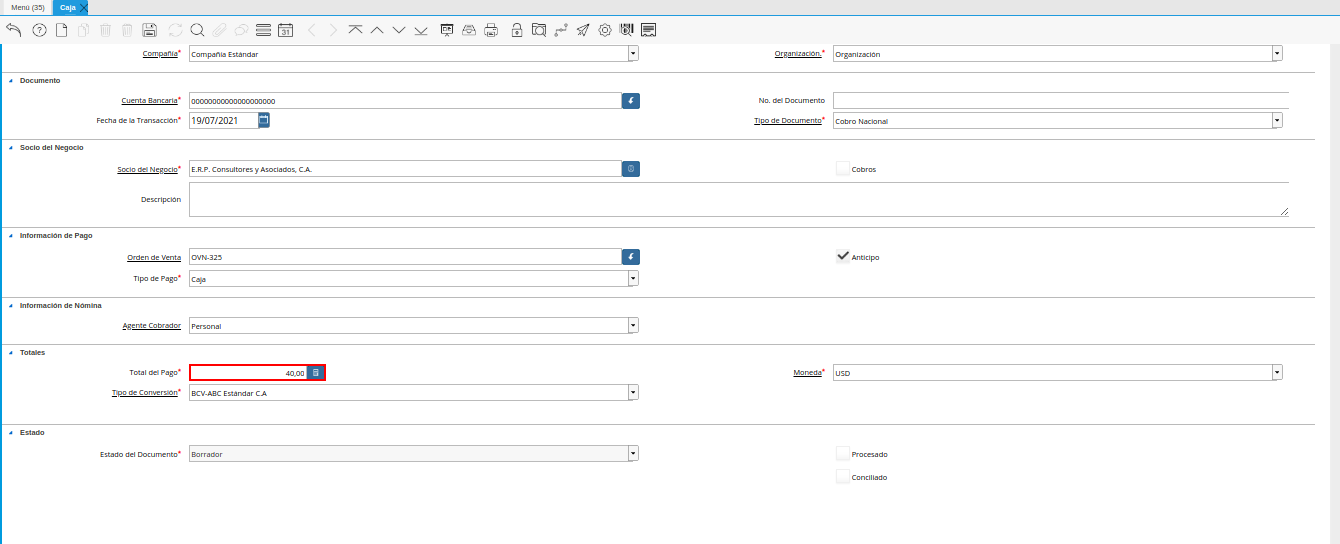Click the Agente Cobrador label link
The height and width of the screenshot is (544, 1340).
pyautogui.click(x=151, y=325)
